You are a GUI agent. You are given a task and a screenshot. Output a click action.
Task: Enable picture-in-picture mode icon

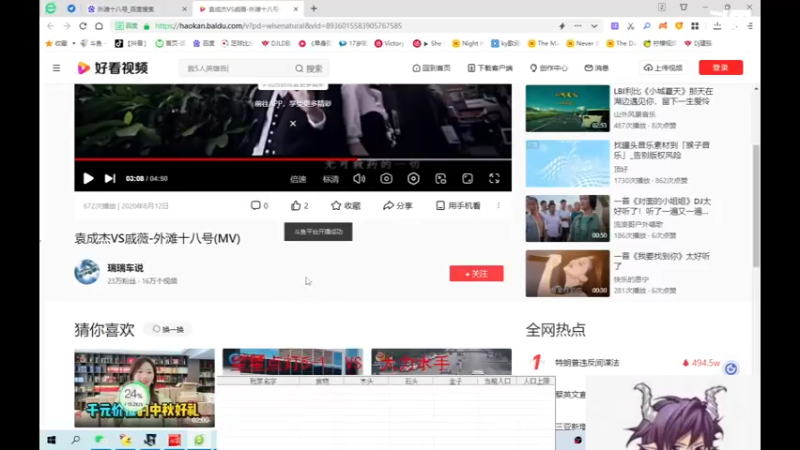441,179
